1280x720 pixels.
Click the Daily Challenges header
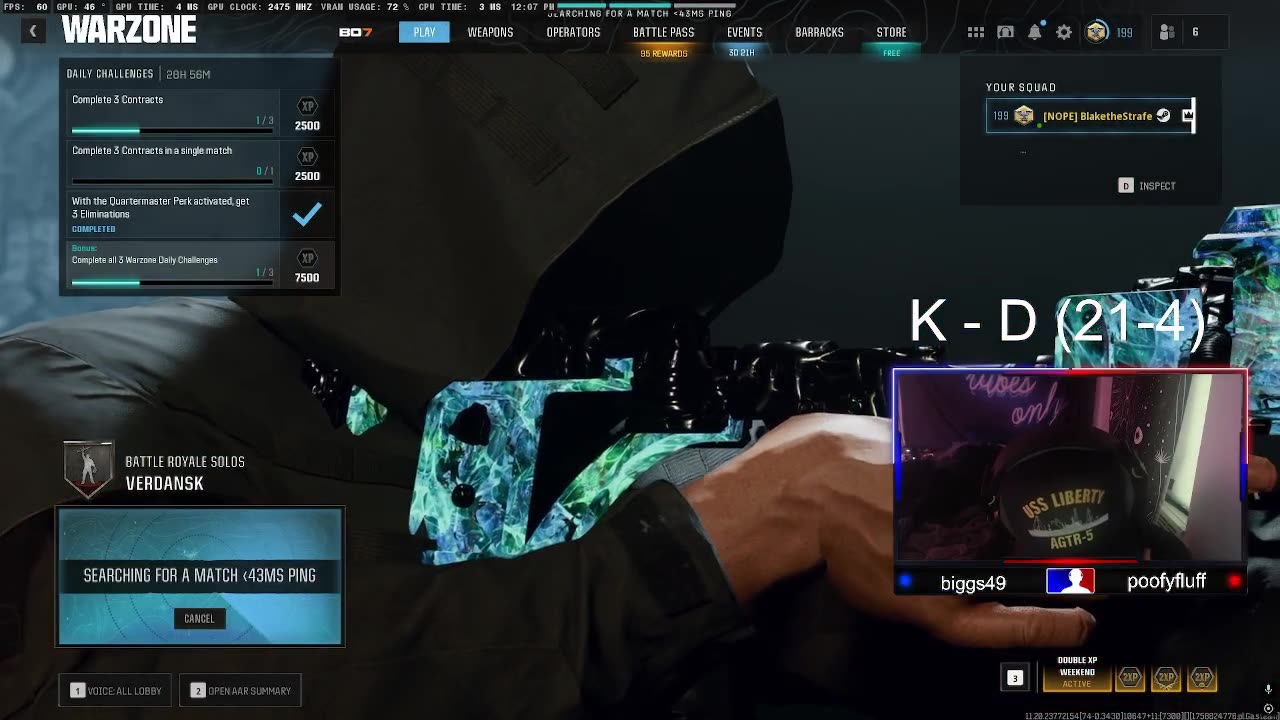(x=110, y=74)
